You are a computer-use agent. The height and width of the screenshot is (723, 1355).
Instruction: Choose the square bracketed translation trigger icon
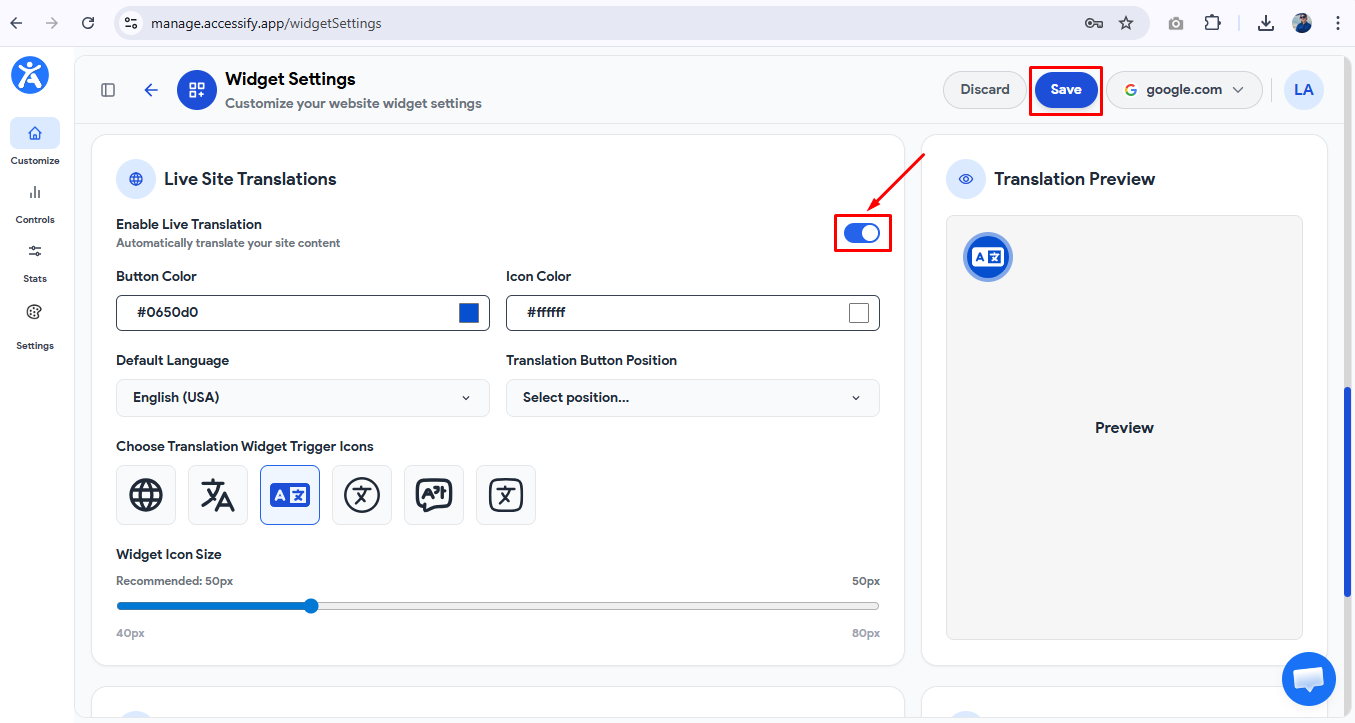pyautogui.click(x=505, y=494)
